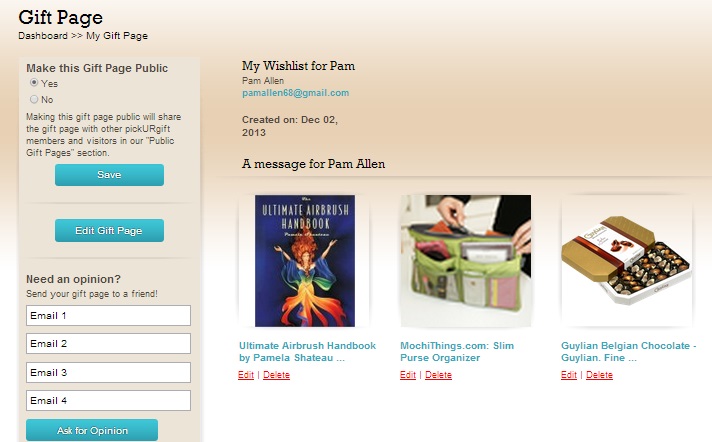Focus the Email 1 field
This screenshot has width=712, height=442.
coord(109,315)
